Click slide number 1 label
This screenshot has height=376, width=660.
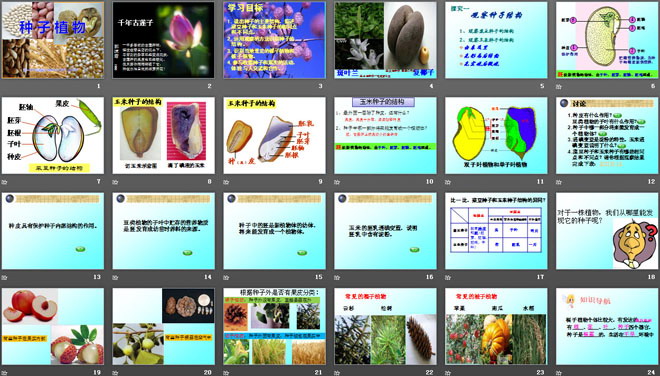point(99,86)
